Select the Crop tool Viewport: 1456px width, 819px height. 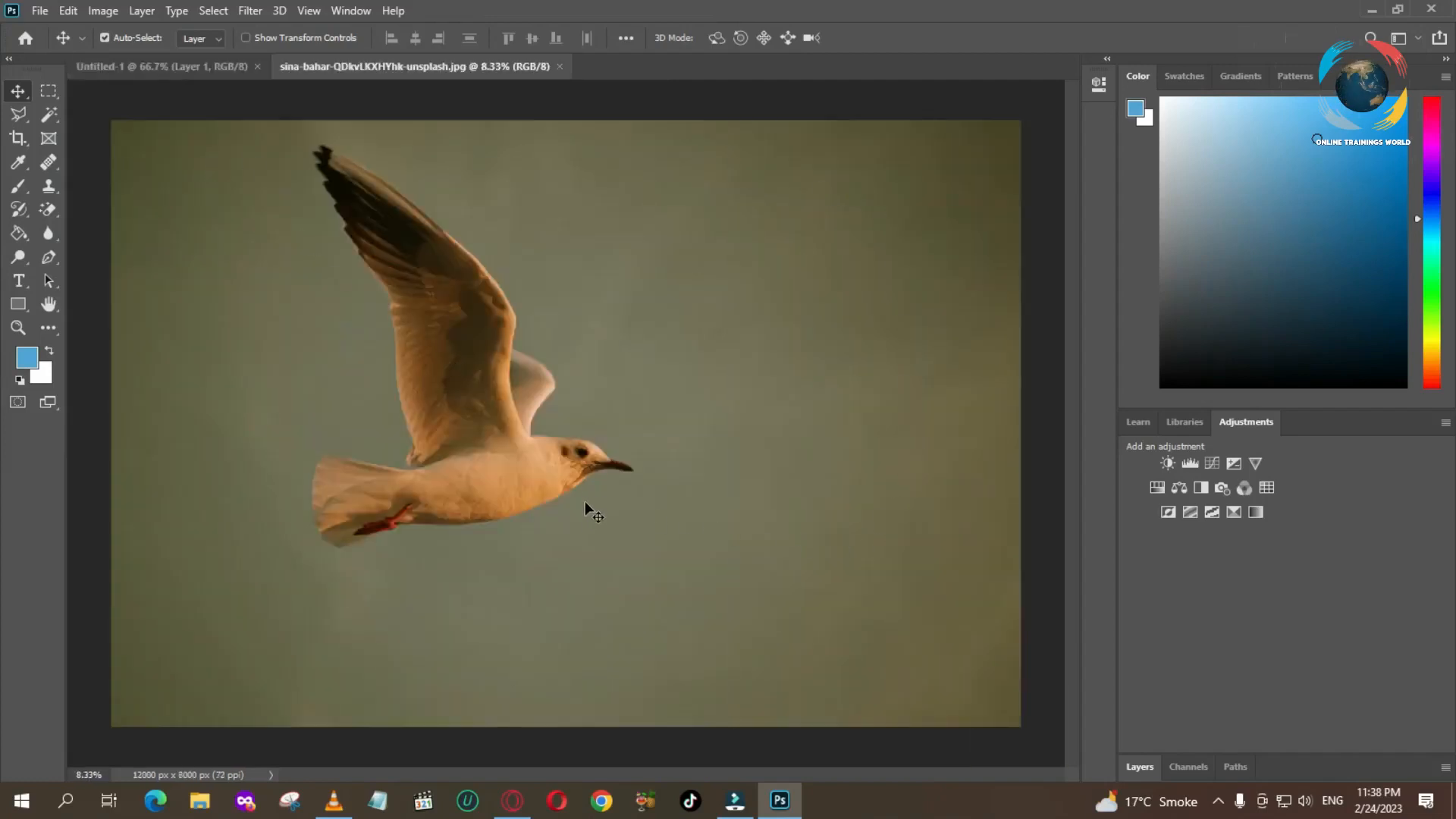pos(18,138)
